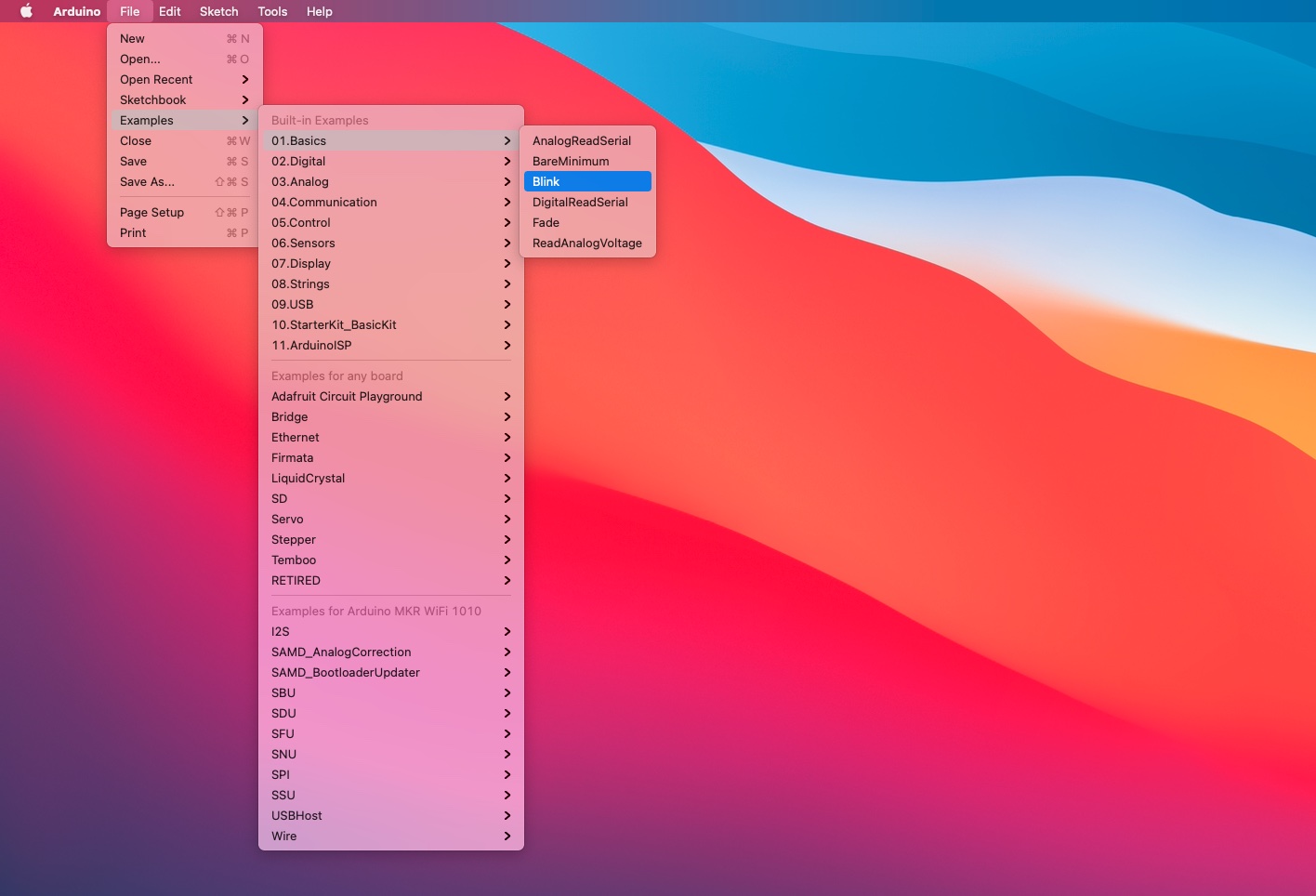Select the Fade example
Image resolution: width=1316 pixels, height=896 pixels.
[546, 223]
